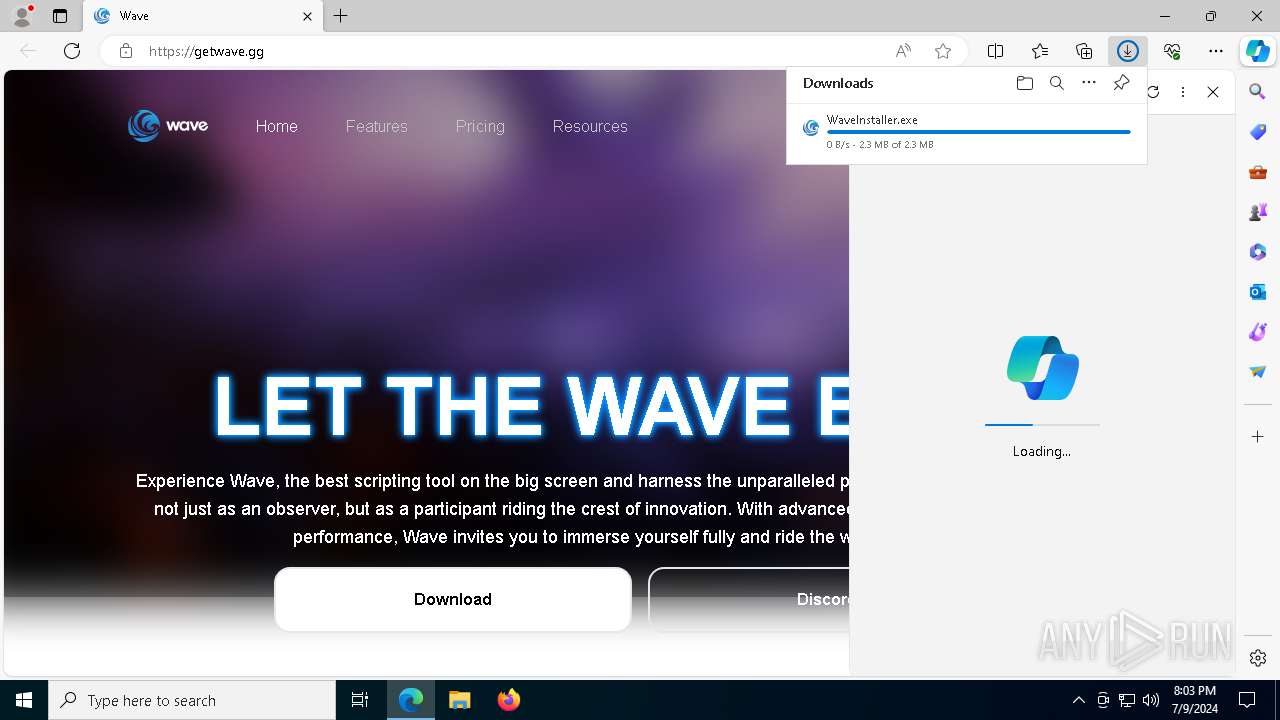The image size is (1280, 720).
Task: Open downloads folder from Downloads panel
Action: tap(1024, 83)
